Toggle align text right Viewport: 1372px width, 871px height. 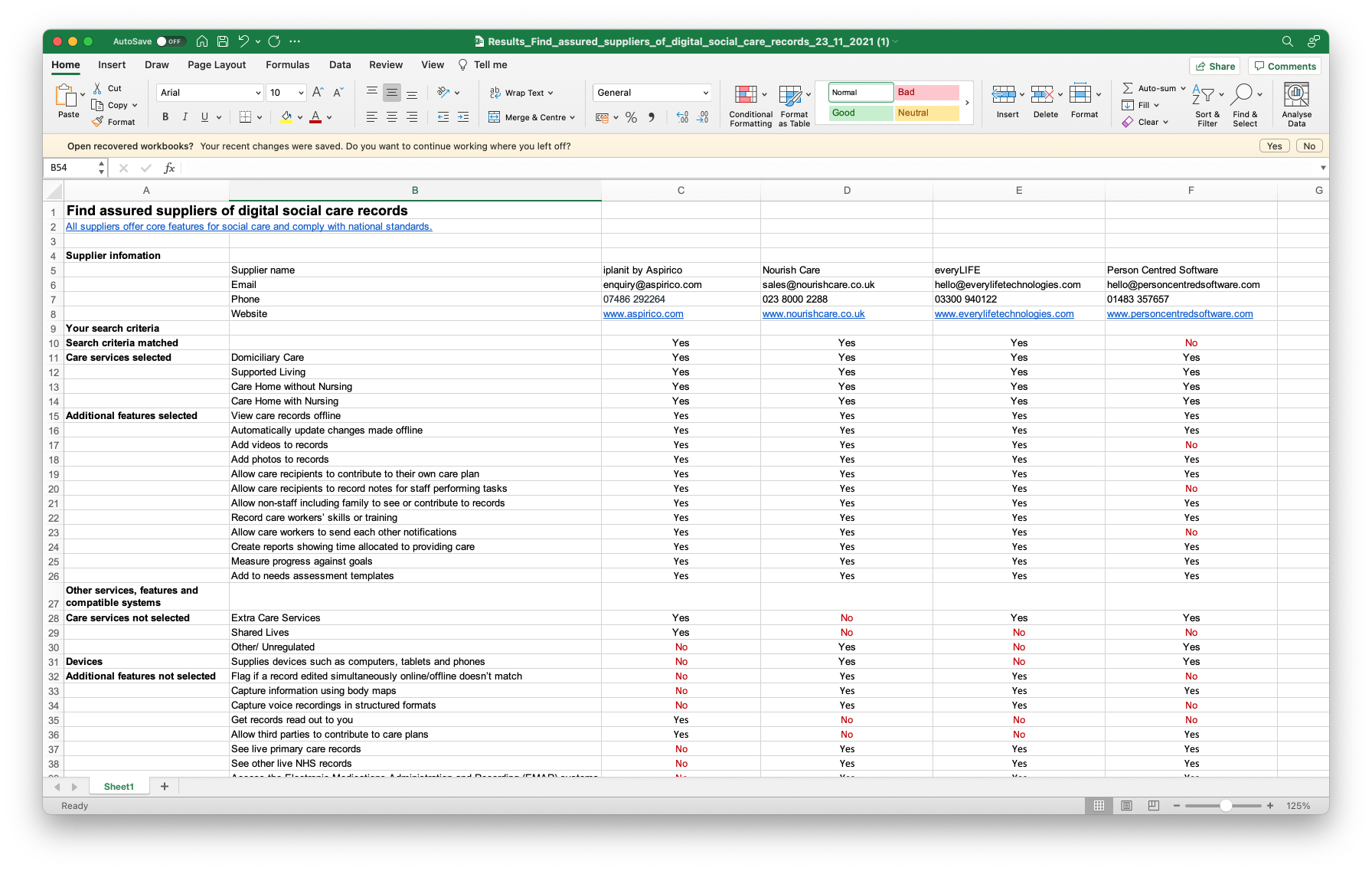point(412,117)
